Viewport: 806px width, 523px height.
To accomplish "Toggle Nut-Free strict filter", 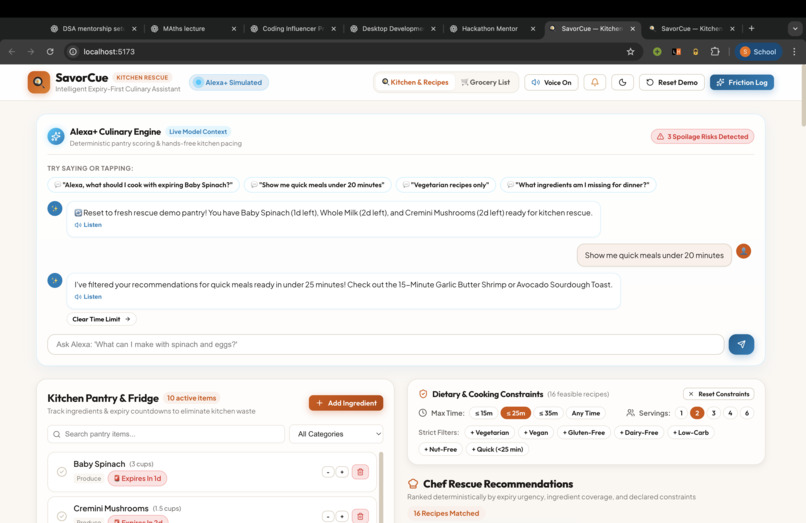I will coord(441,449).
